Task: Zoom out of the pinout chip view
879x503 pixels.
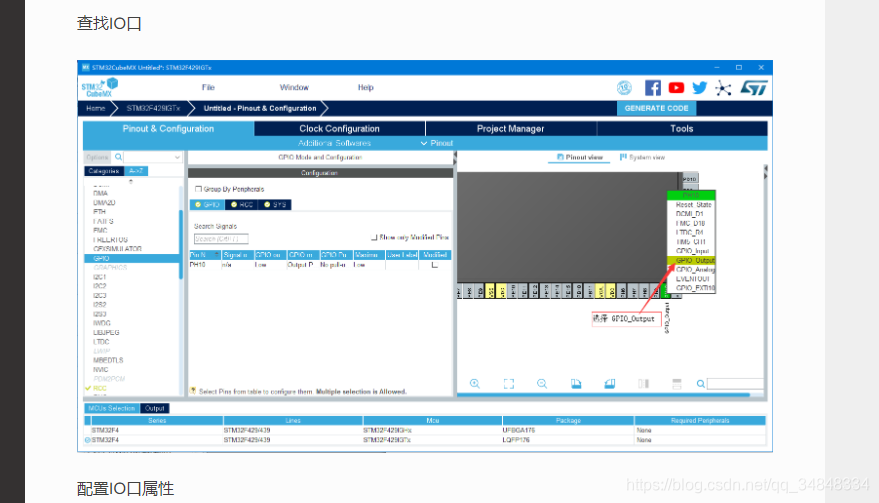Action: [542, 384]
